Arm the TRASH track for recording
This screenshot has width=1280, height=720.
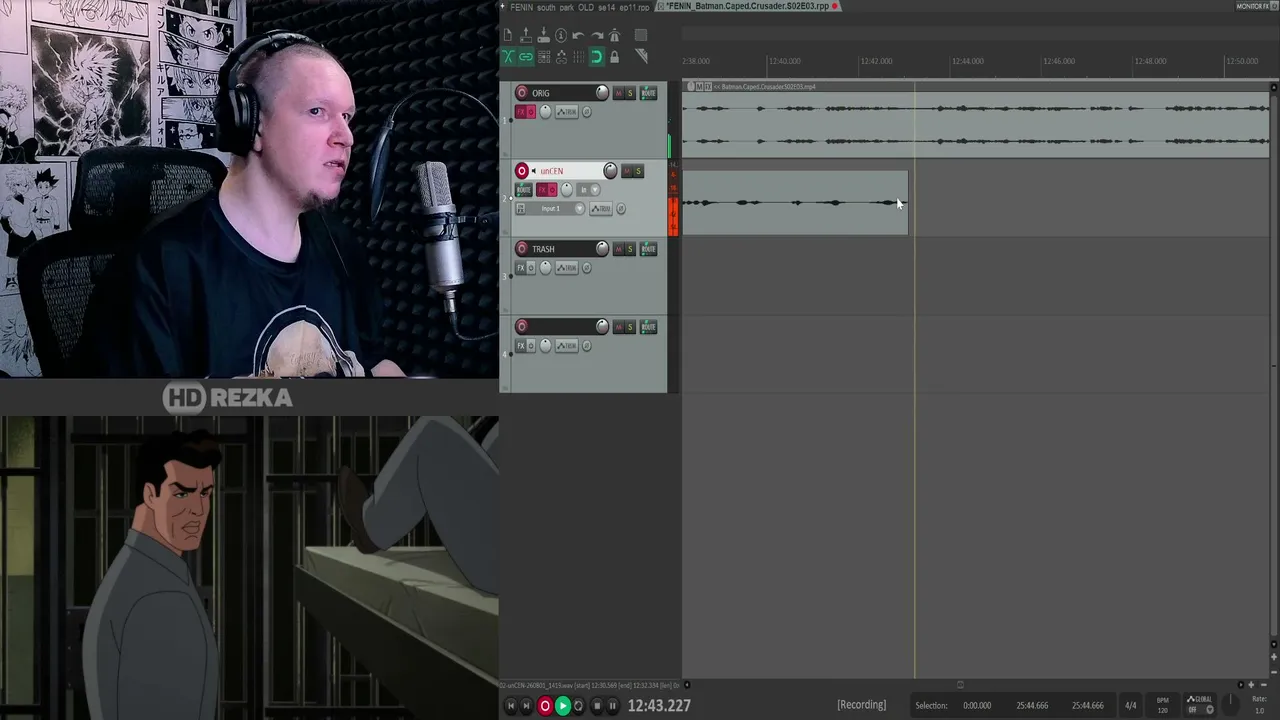coord(522,249)
